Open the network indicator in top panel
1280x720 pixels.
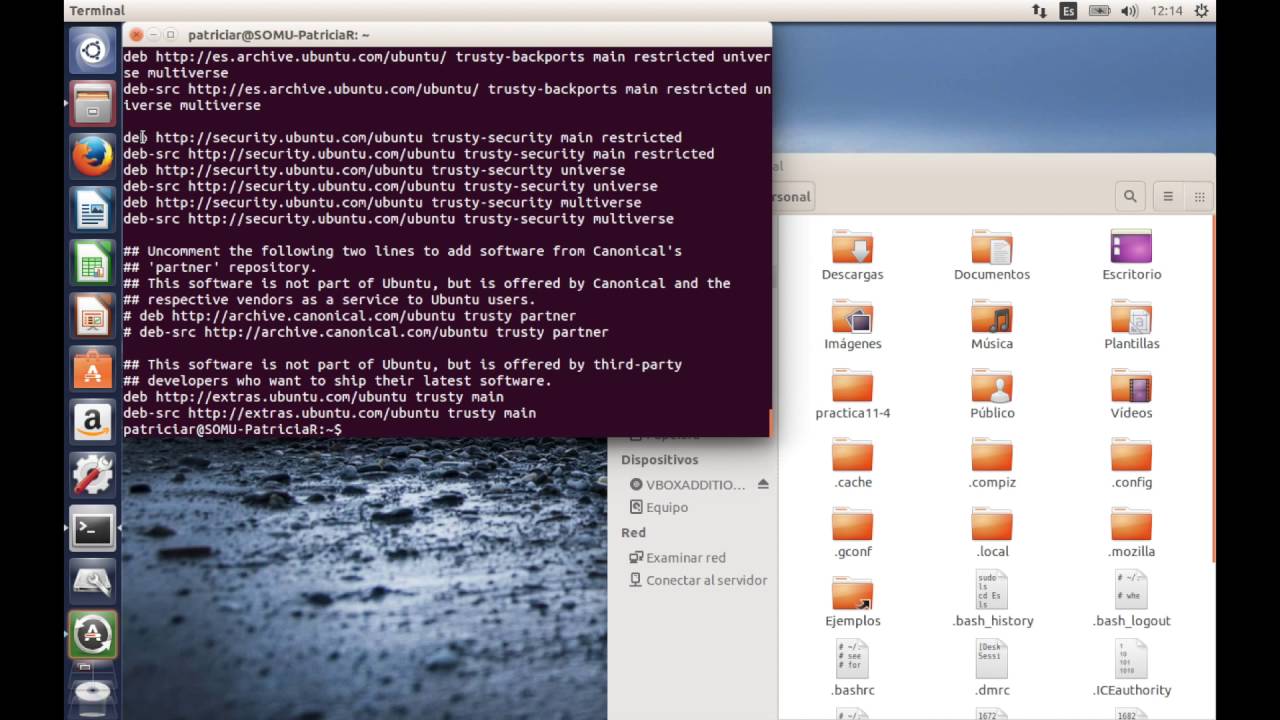(x=1039, y=11)
